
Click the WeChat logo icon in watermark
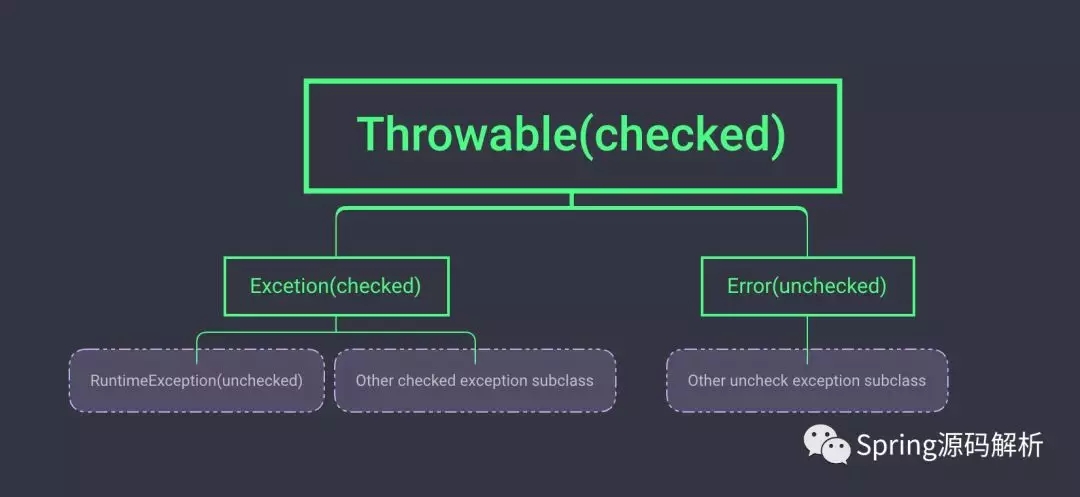tap(829, 444)
